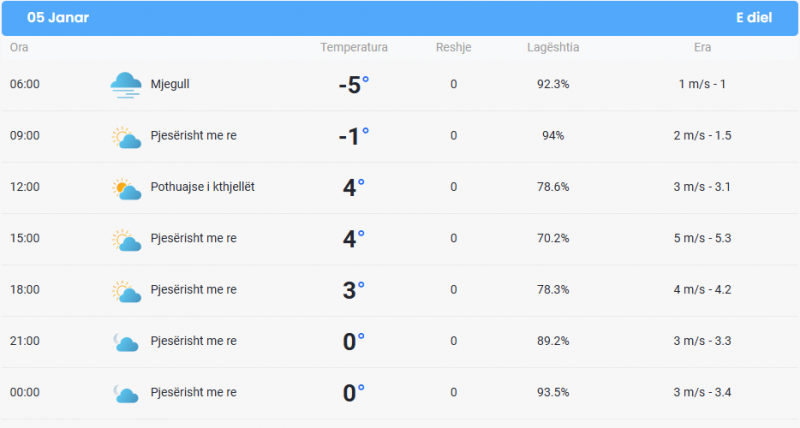800x428 pixels.
Task: Click the weather icon for 15:00
Action: 126,240
